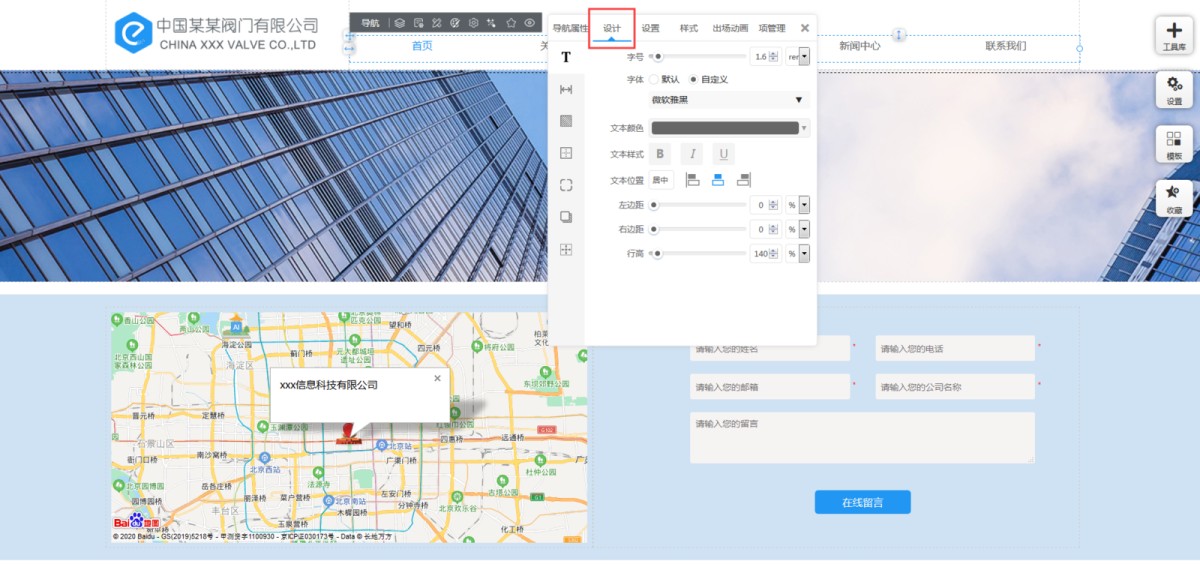This screenshot has width=1200, height=576.
Task: Switch to the 样式 tab
Action: point(688,28)
